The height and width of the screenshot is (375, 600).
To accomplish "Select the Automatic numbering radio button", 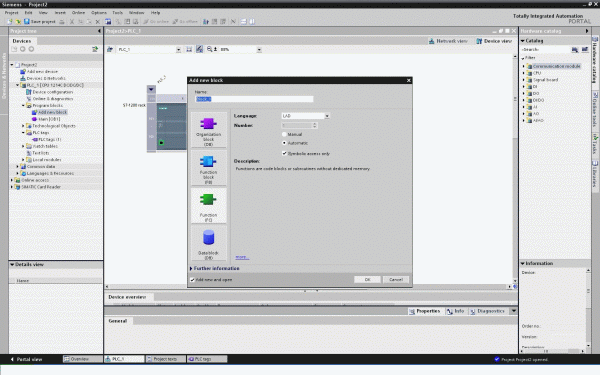I will pyautogui.click(x=284, y=143).
